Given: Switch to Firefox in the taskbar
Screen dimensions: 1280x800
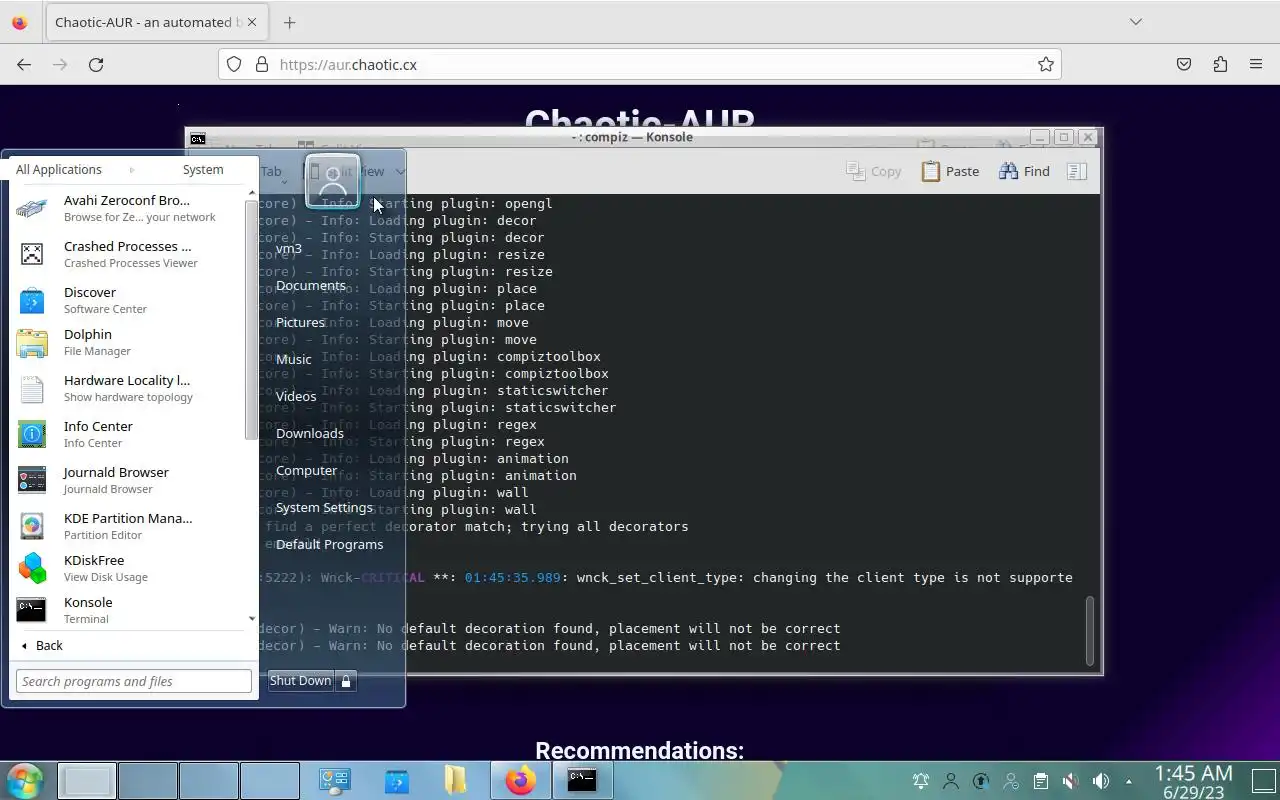Looking at the screenshot, I should click(x=519, y=781).
